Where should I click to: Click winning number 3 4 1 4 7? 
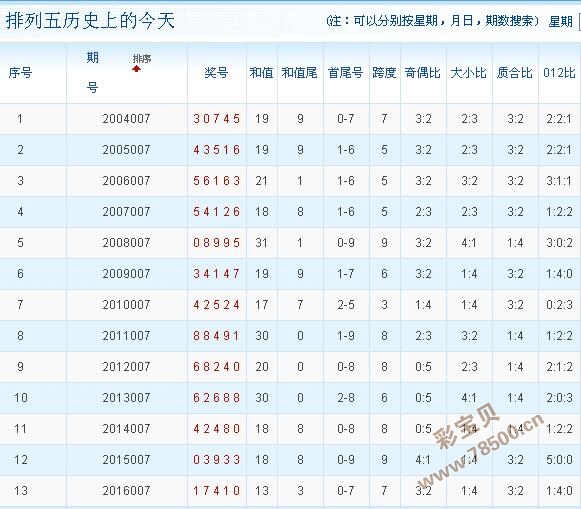pos(217,274)
